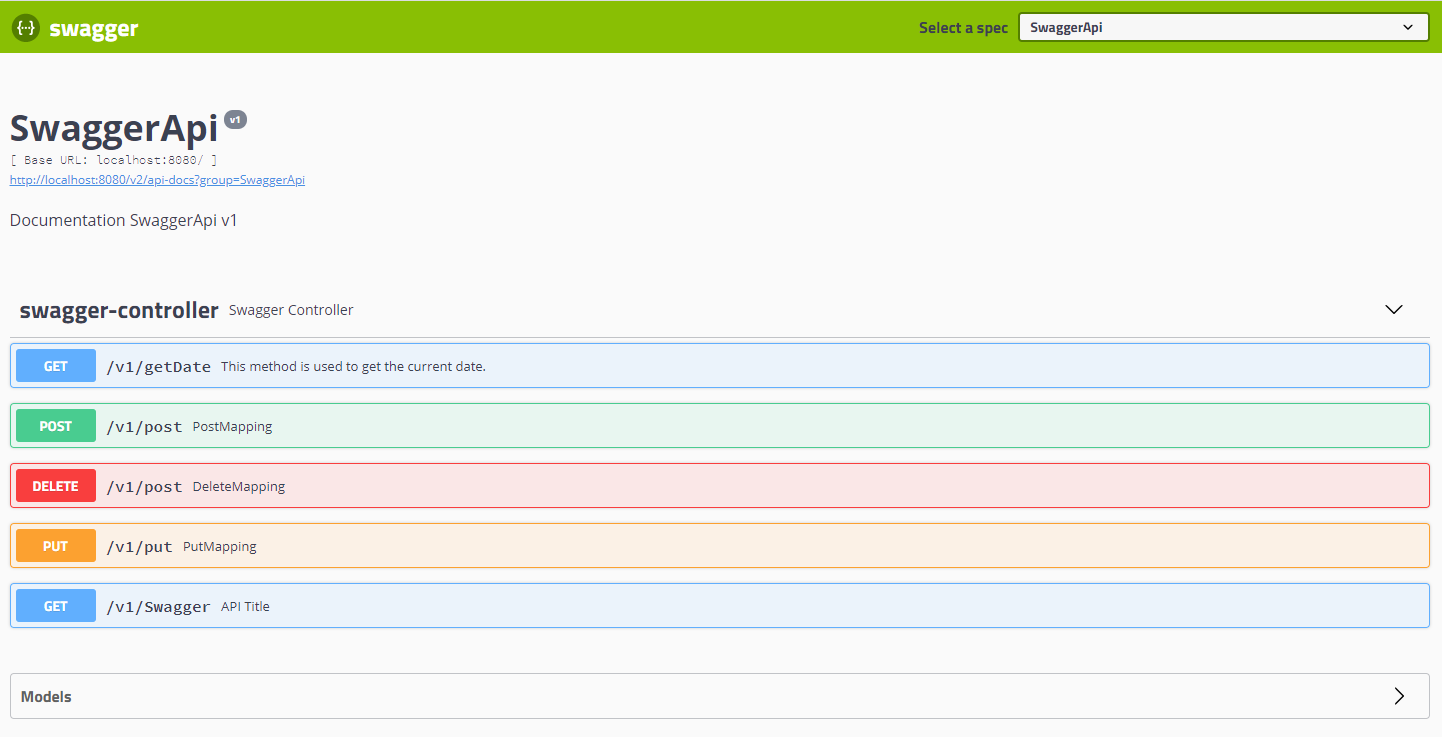This screenshot has width=1442, height=737.
Task: Click the 'PostMapping' description text
Action: point(232,427)
